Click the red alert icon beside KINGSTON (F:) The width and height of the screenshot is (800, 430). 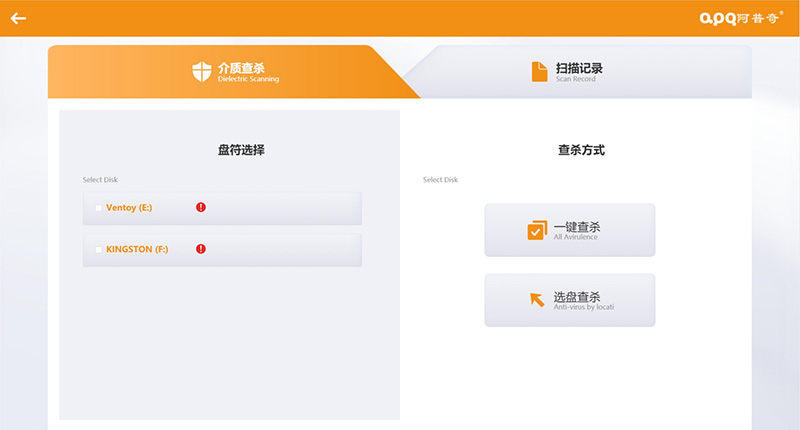coord(201,249)
